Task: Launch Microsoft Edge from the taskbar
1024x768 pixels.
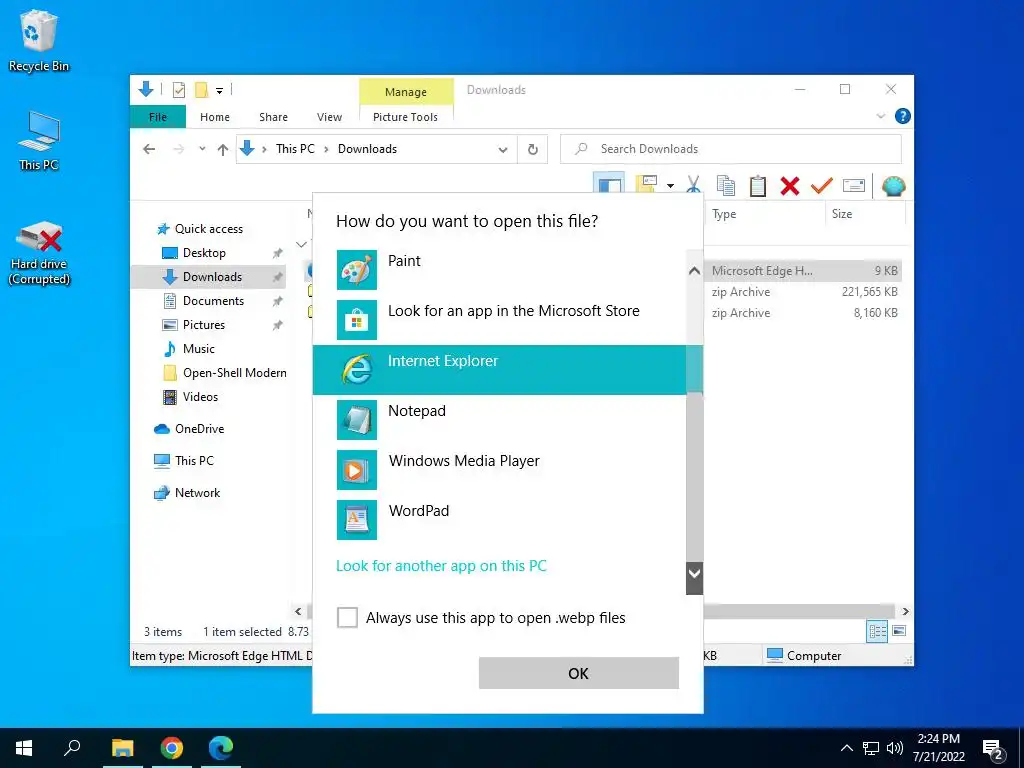Action: [x=221, y=748]
